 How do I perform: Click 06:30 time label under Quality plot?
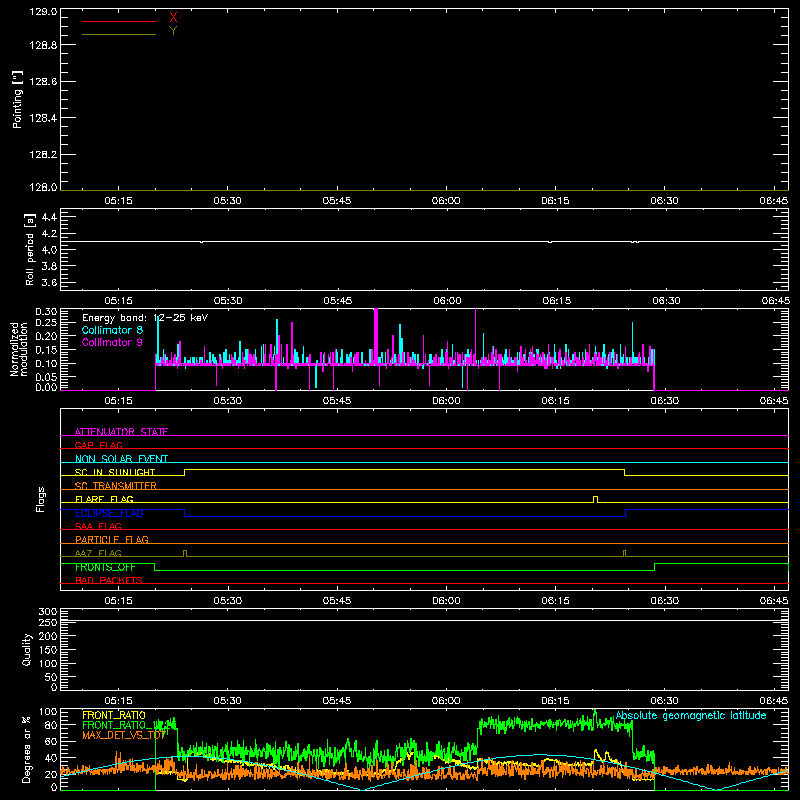pos(664,701)
